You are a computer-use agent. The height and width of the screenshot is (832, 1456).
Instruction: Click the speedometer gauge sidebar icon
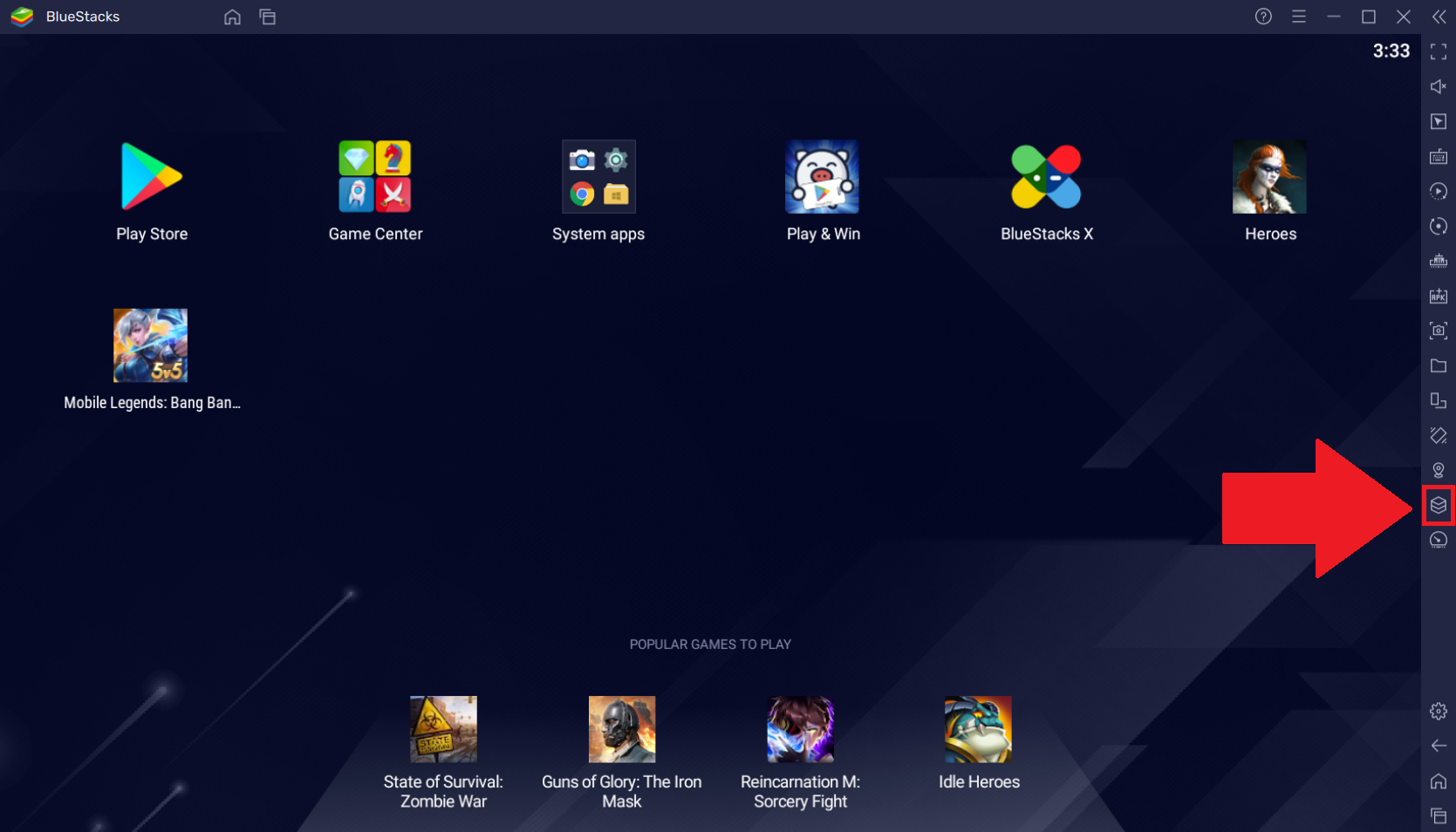(x=1439, y=540)
